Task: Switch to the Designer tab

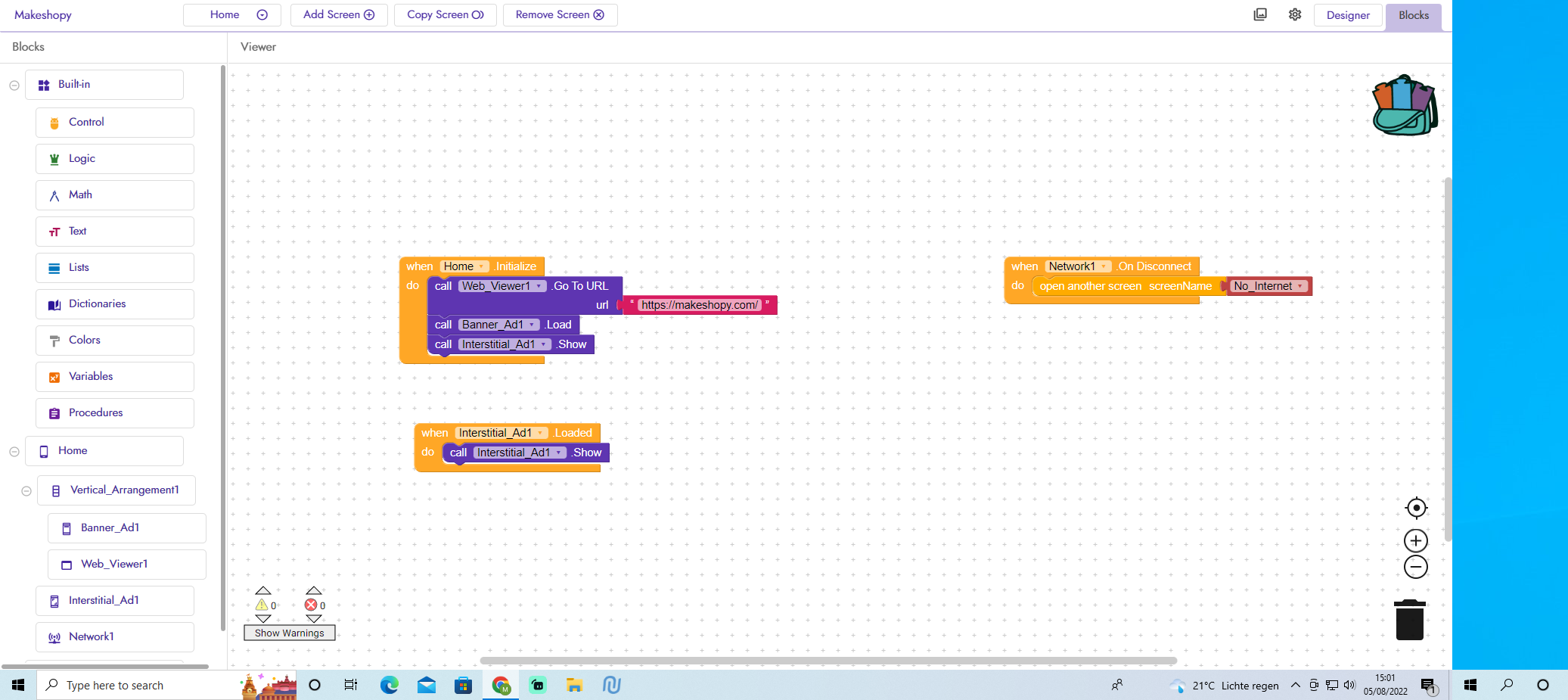Action: tap(1347, 15)
